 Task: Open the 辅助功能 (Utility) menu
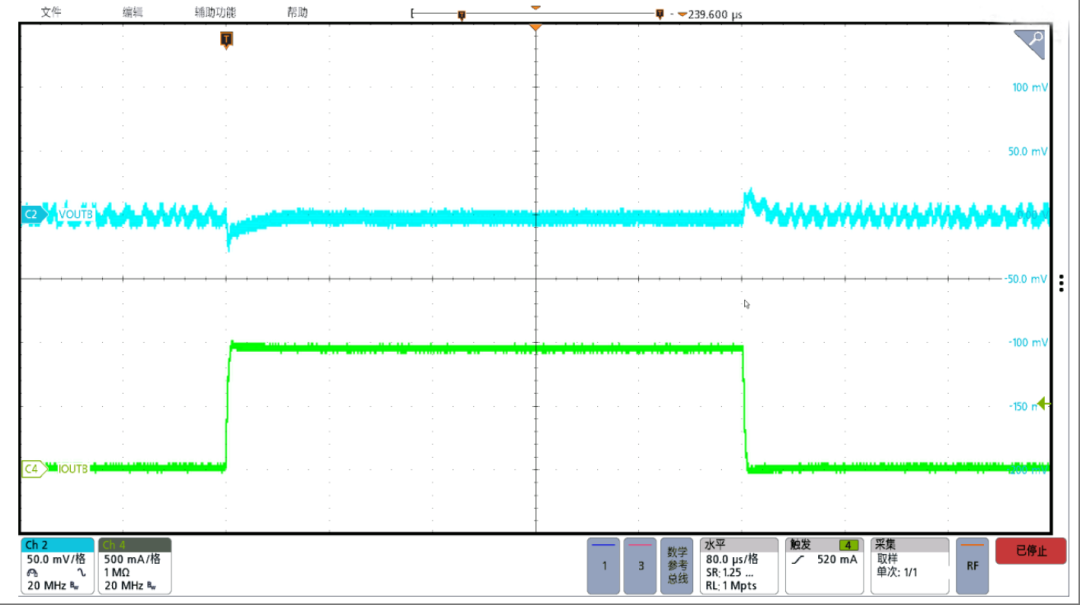pos(215,12)
